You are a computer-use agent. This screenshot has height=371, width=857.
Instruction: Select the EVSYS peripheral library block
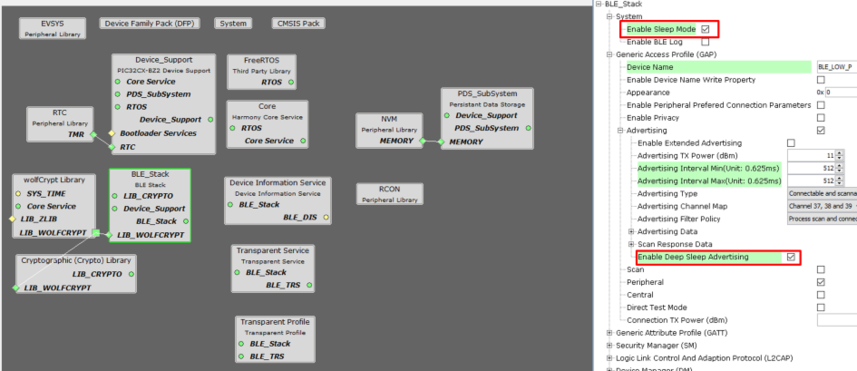coord(52,28)
